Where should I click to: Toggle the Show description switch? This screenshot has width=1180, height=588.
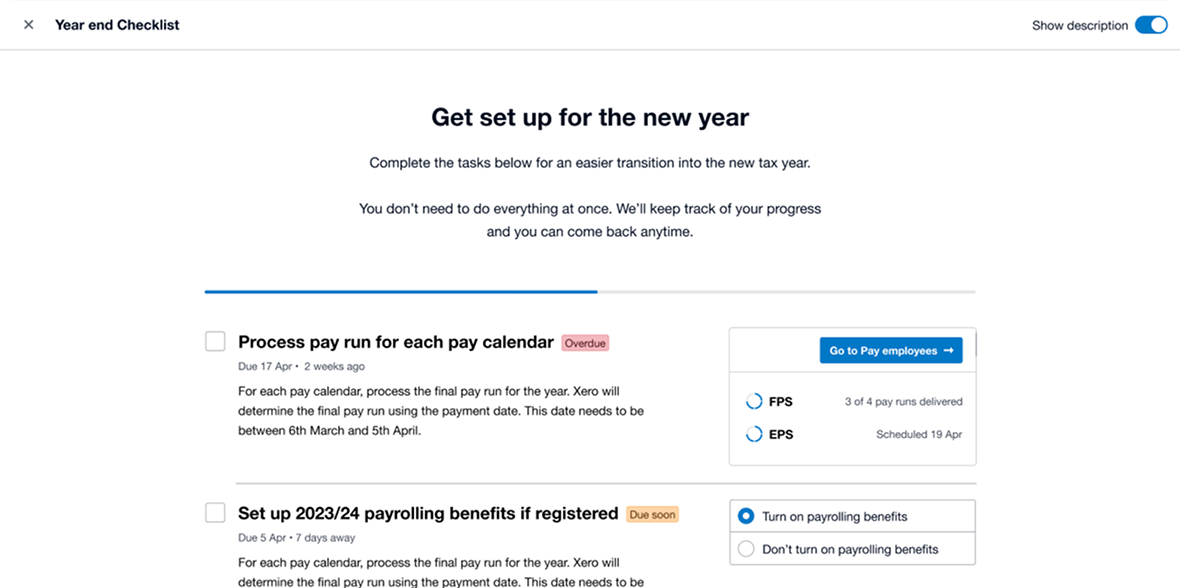(1151, 25)
